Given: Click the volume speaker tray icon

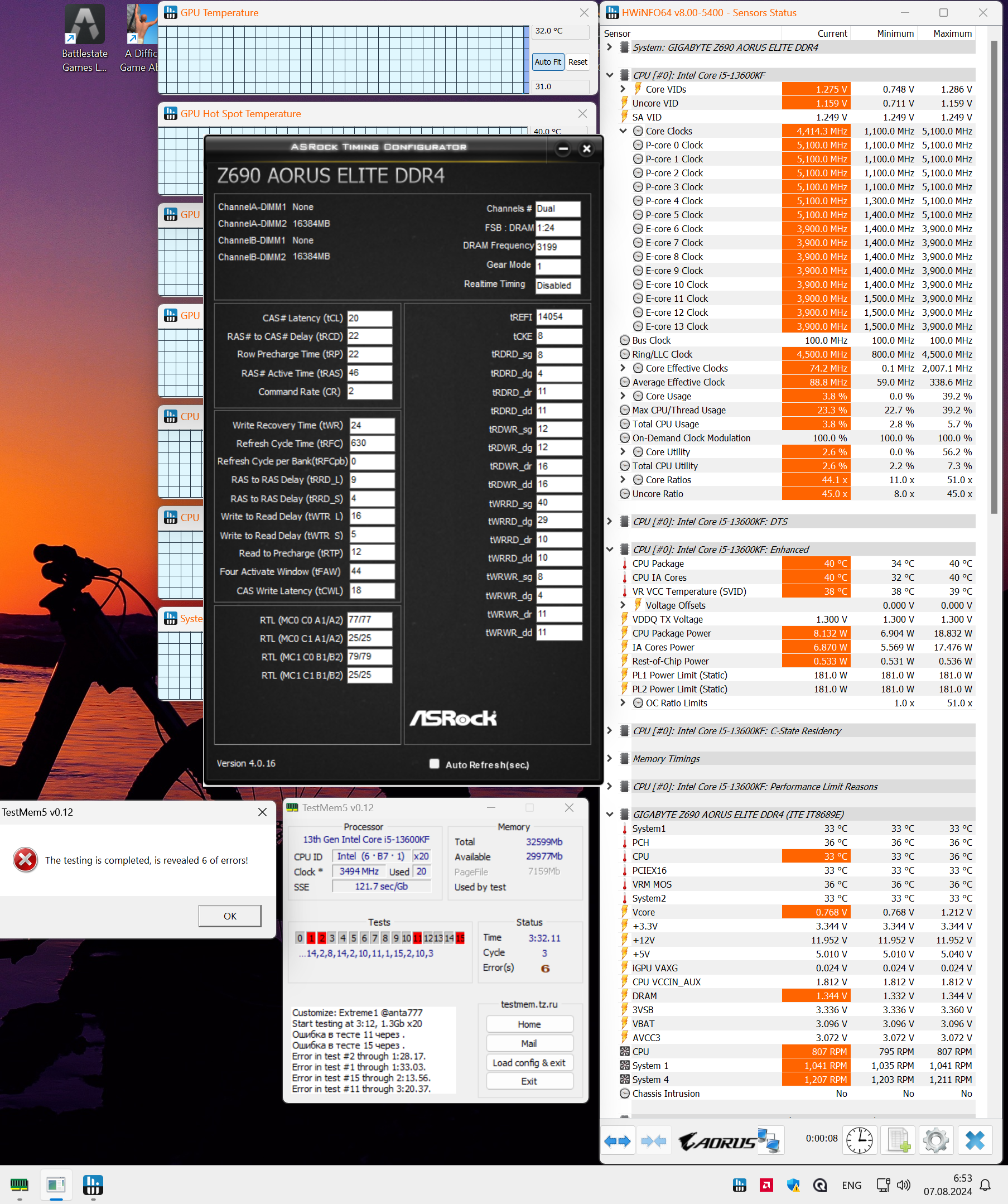Looking at the screenshot, I should [x=903, y=1185].
